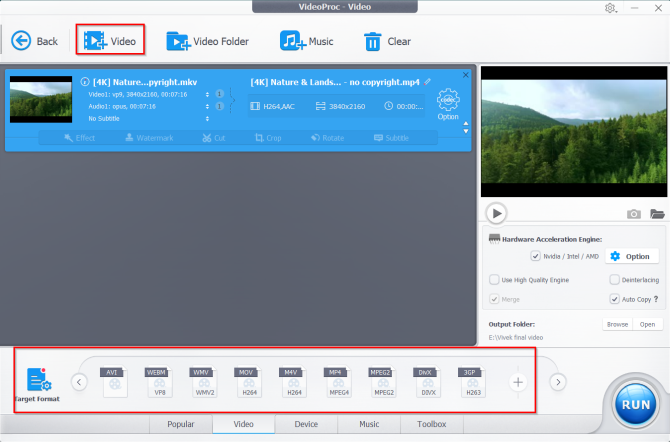Select MP4 MPEG4 format
Image resolution: width=670 pixels, height=442 pixels.
pos(338,382)
